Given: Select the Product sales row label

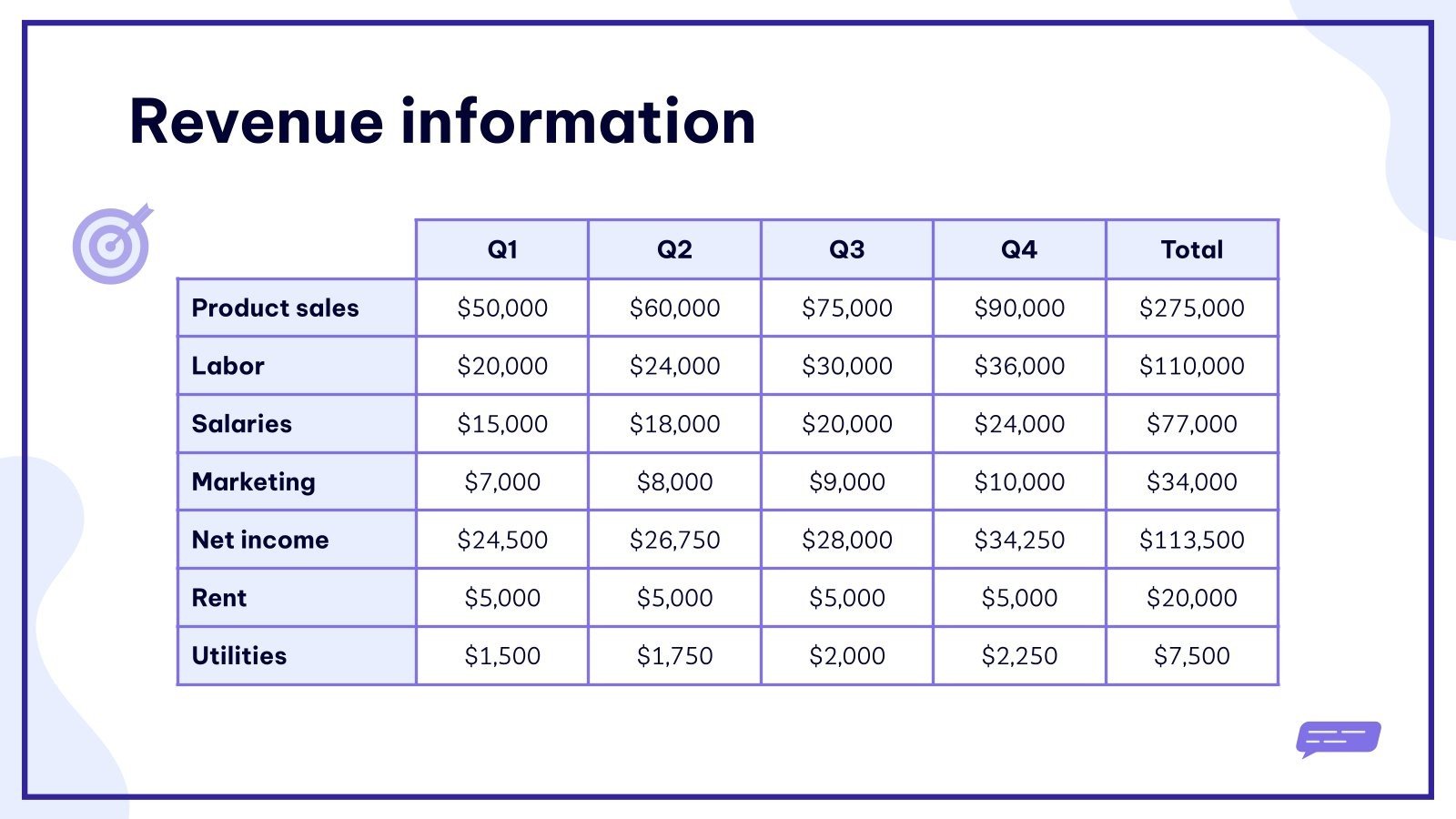Looking at the screenshot, I should click(275, 308).
